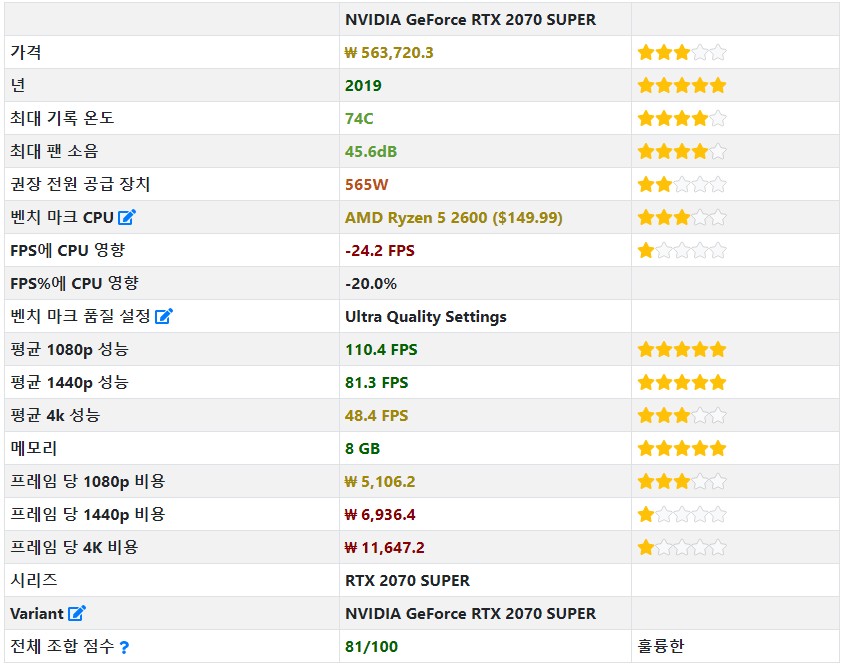Click the 메모리 label
The width and height of the screenshot is (845, 665).
[33, 448]
